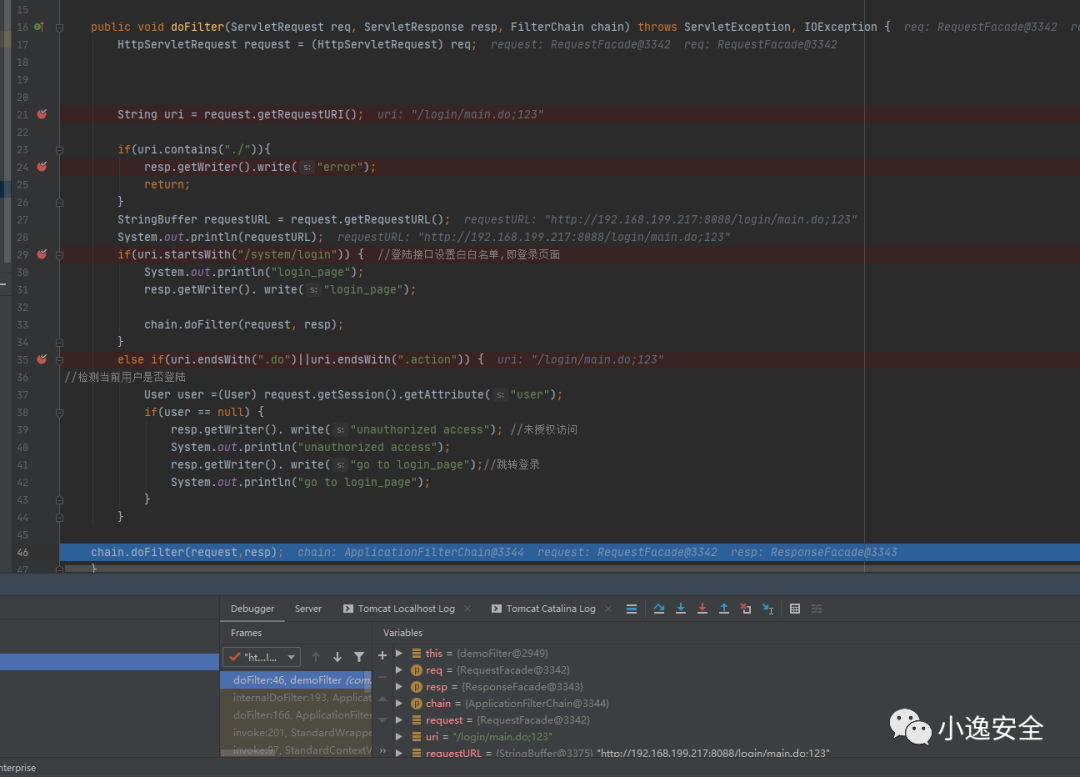The width and height of the screenshot is (1080, 777).
Task: Expand the 'resp' variable node
Action: point(399,687)
